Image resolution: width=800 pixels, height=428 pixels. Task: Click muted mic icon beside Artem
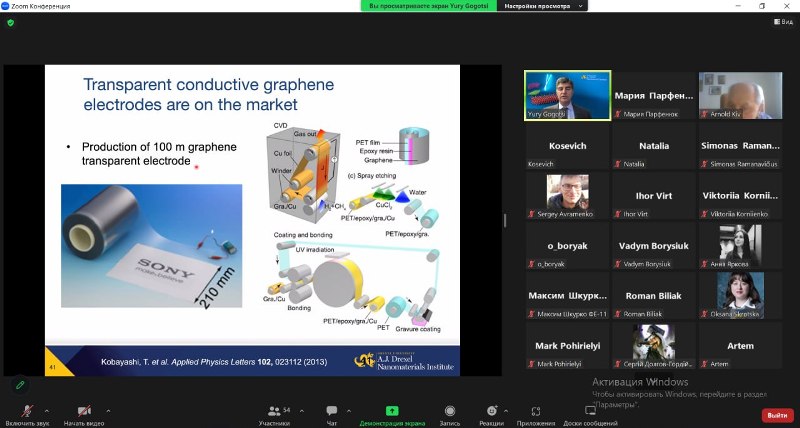[x=705, y=364]
